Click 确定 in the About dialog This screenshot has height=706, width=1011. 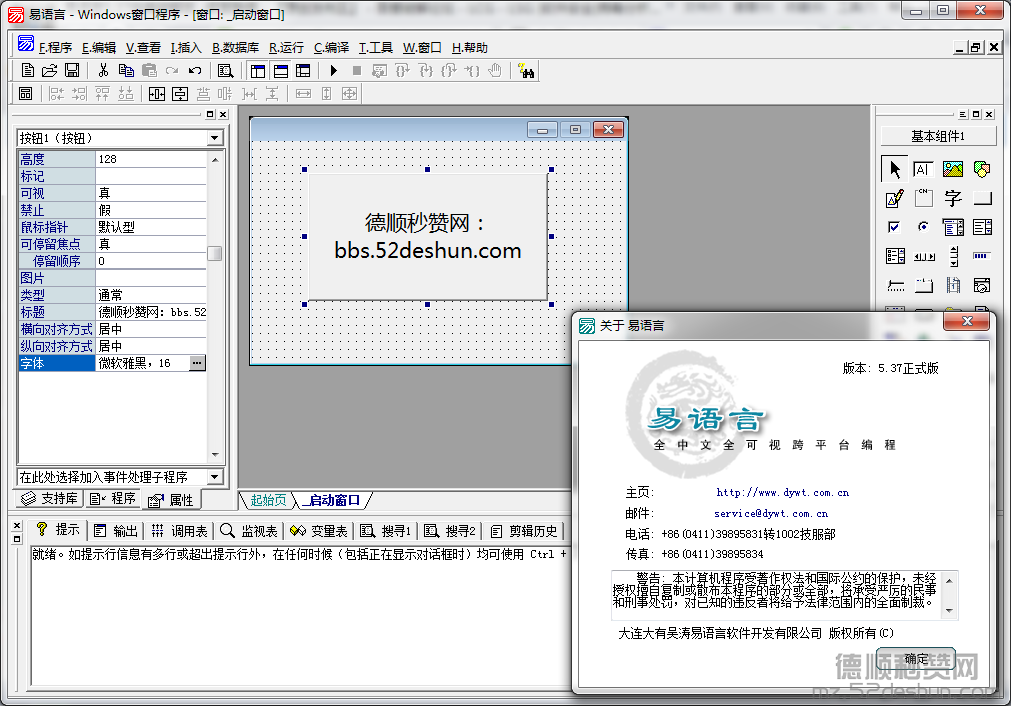(x=916, y=658)
